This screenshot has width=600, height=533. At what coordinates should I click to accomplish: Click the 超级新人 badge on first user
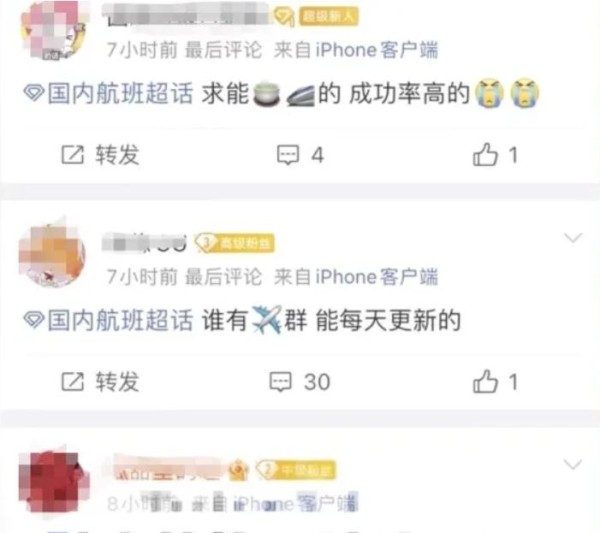(328, 16)
